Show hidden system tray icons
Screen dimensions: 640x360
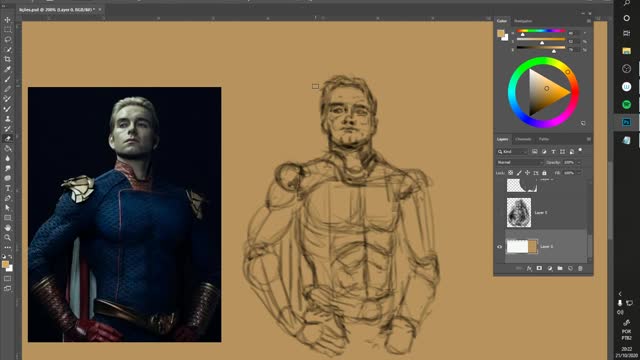point(620,294)
